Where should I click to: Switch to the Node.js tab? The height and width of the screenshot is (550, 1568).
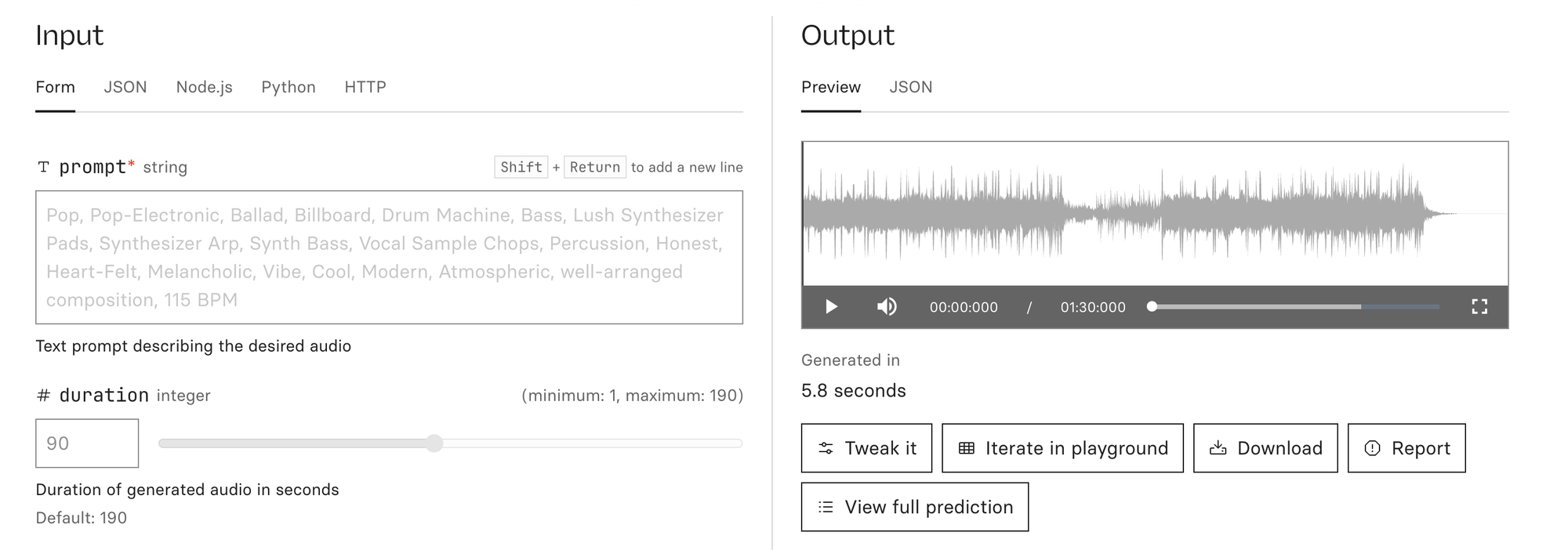point(204,87)
